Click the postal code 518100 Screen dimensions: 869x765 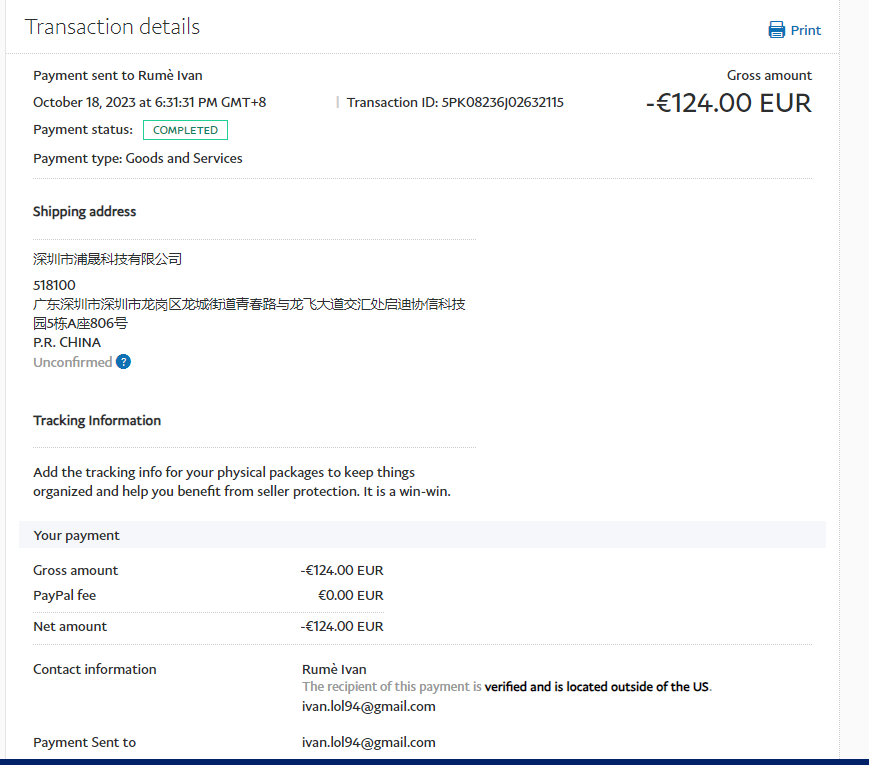(54, 285)
